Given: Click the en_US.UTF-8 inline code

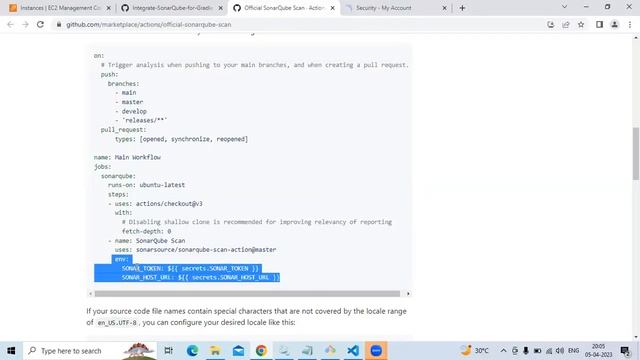Looking at the screenshot, I should tap(117, 322).
